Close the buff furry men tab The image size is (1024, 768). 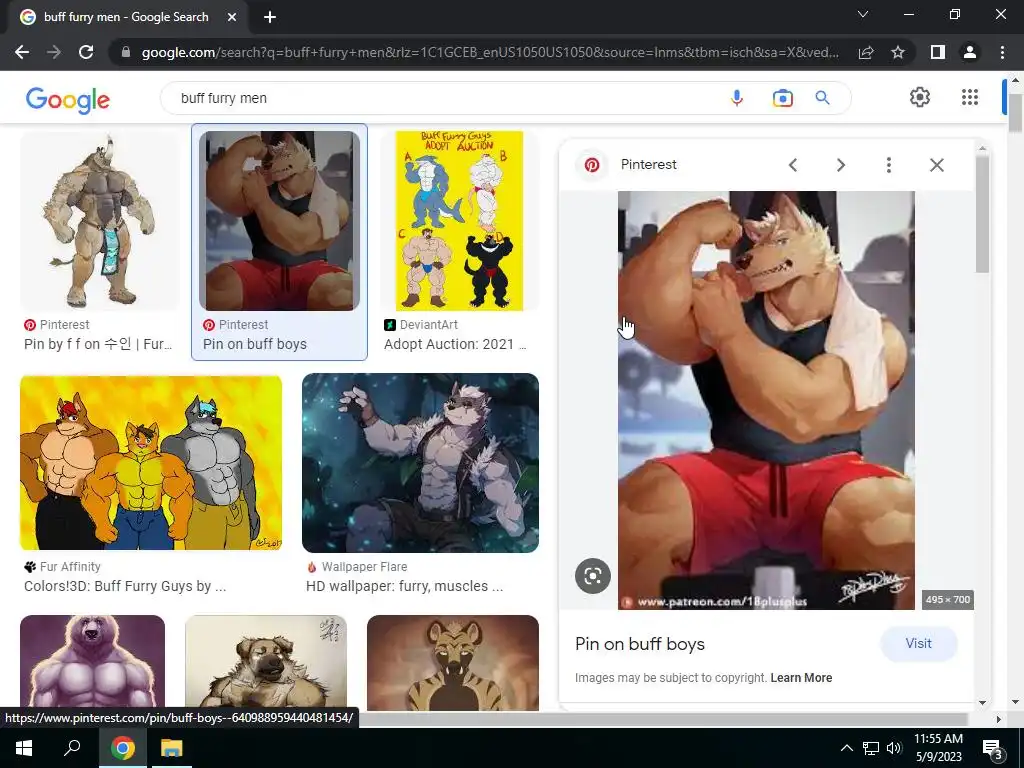[232, 17]
